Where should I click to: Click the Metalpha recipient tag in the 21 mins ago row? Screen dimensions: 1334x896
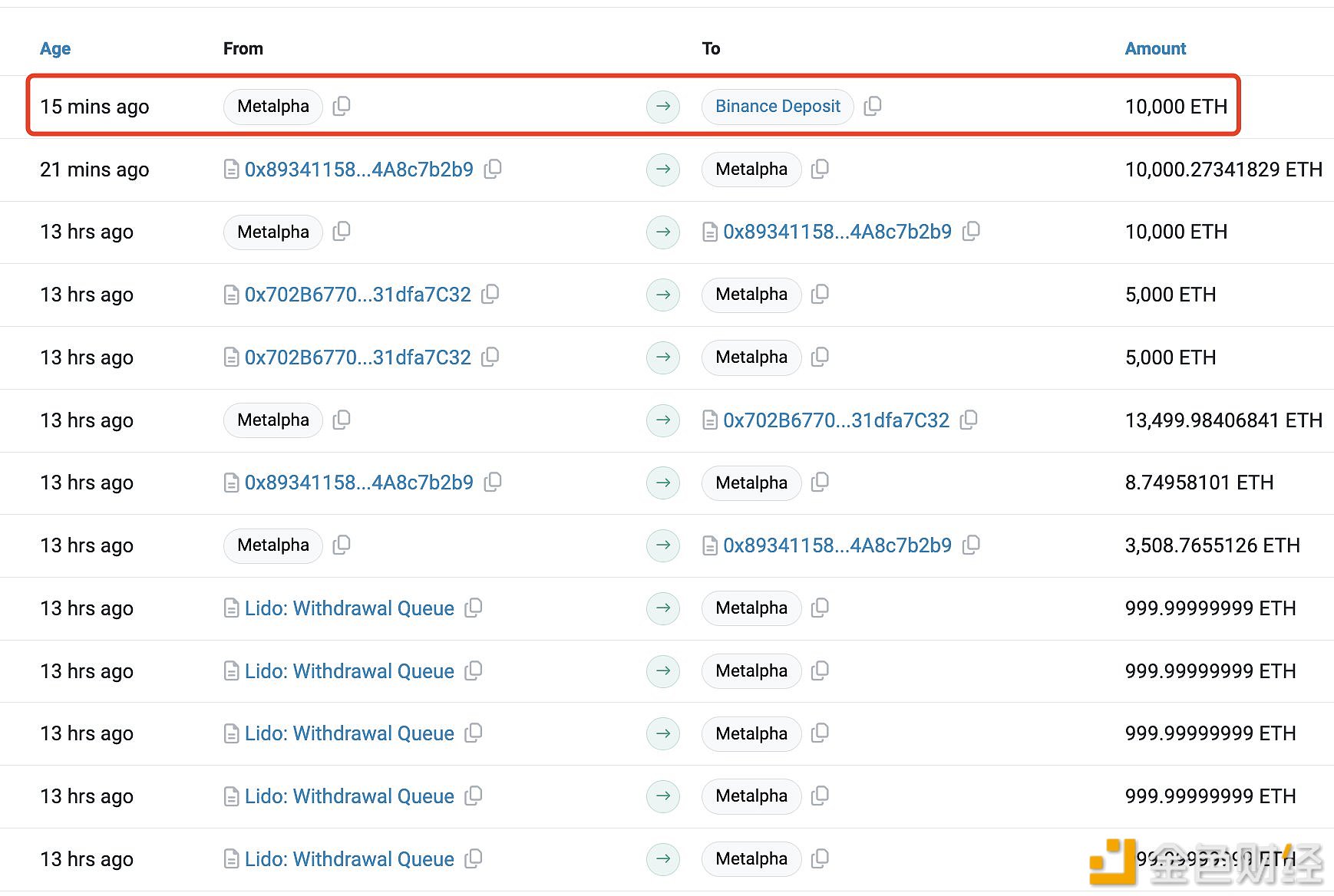coord(751,169)
